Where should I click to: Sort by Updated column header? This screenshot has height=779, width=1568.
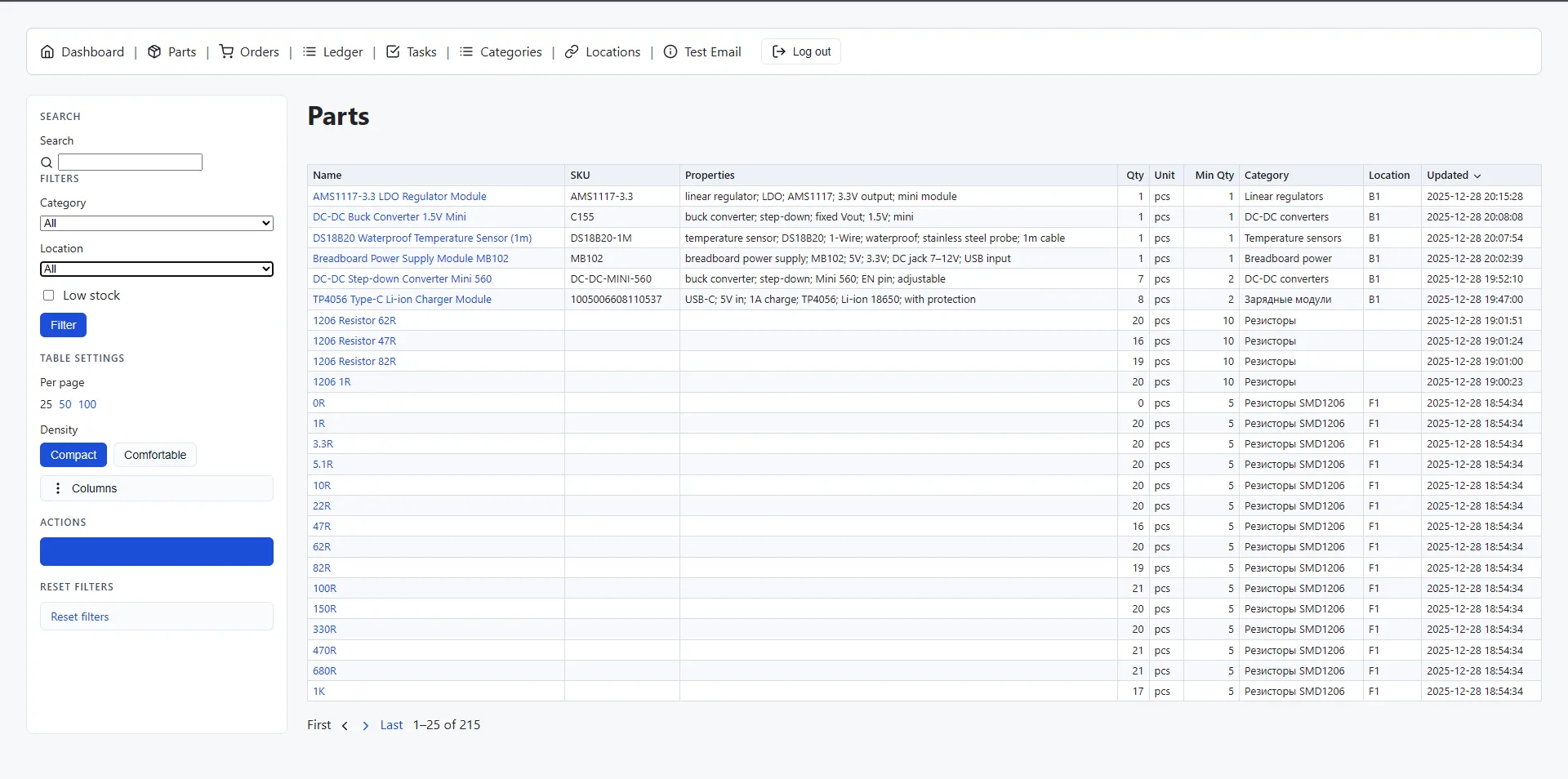(1454, 176)
